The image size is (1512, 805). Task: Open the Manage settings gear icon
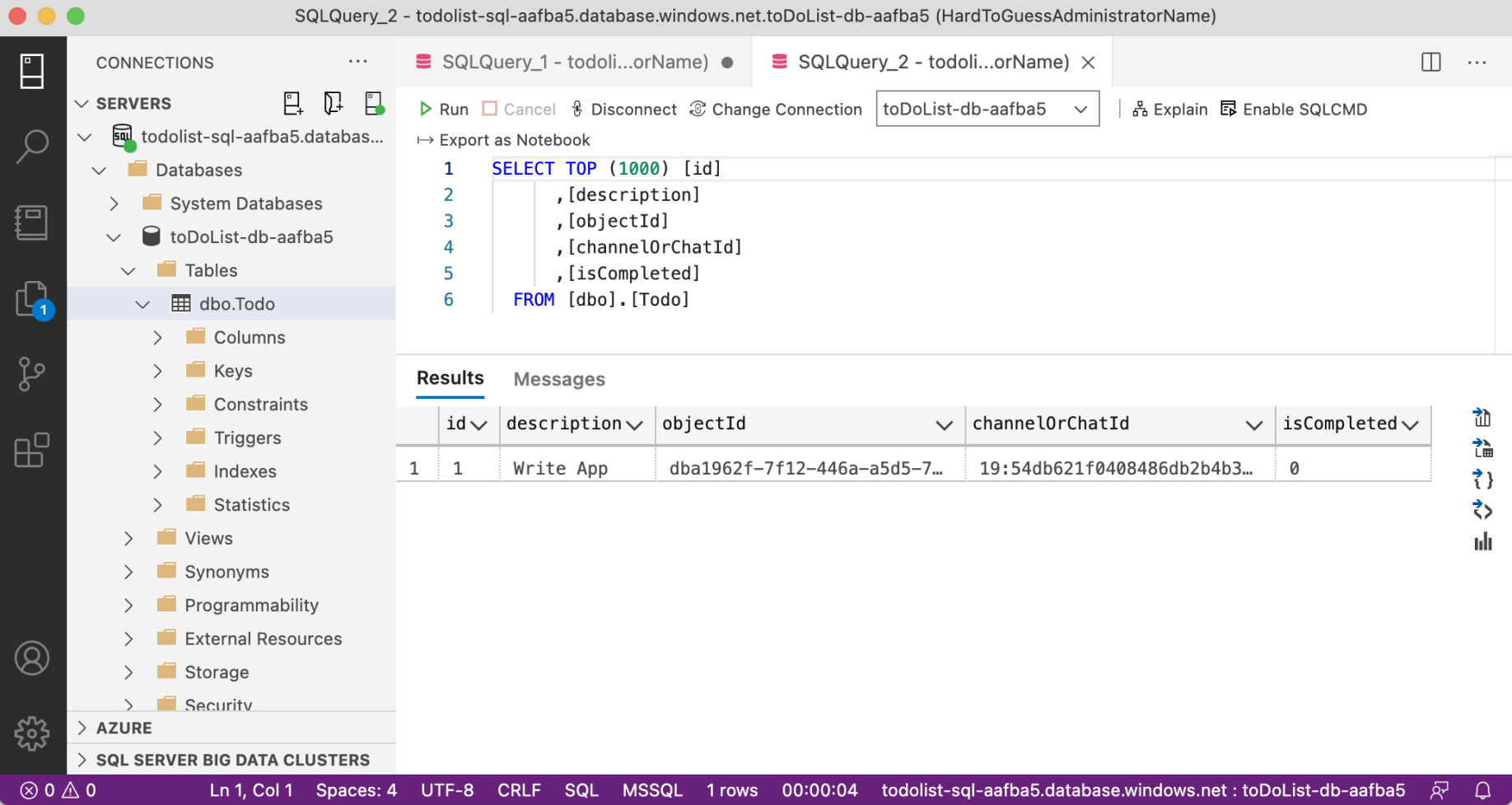32,732
